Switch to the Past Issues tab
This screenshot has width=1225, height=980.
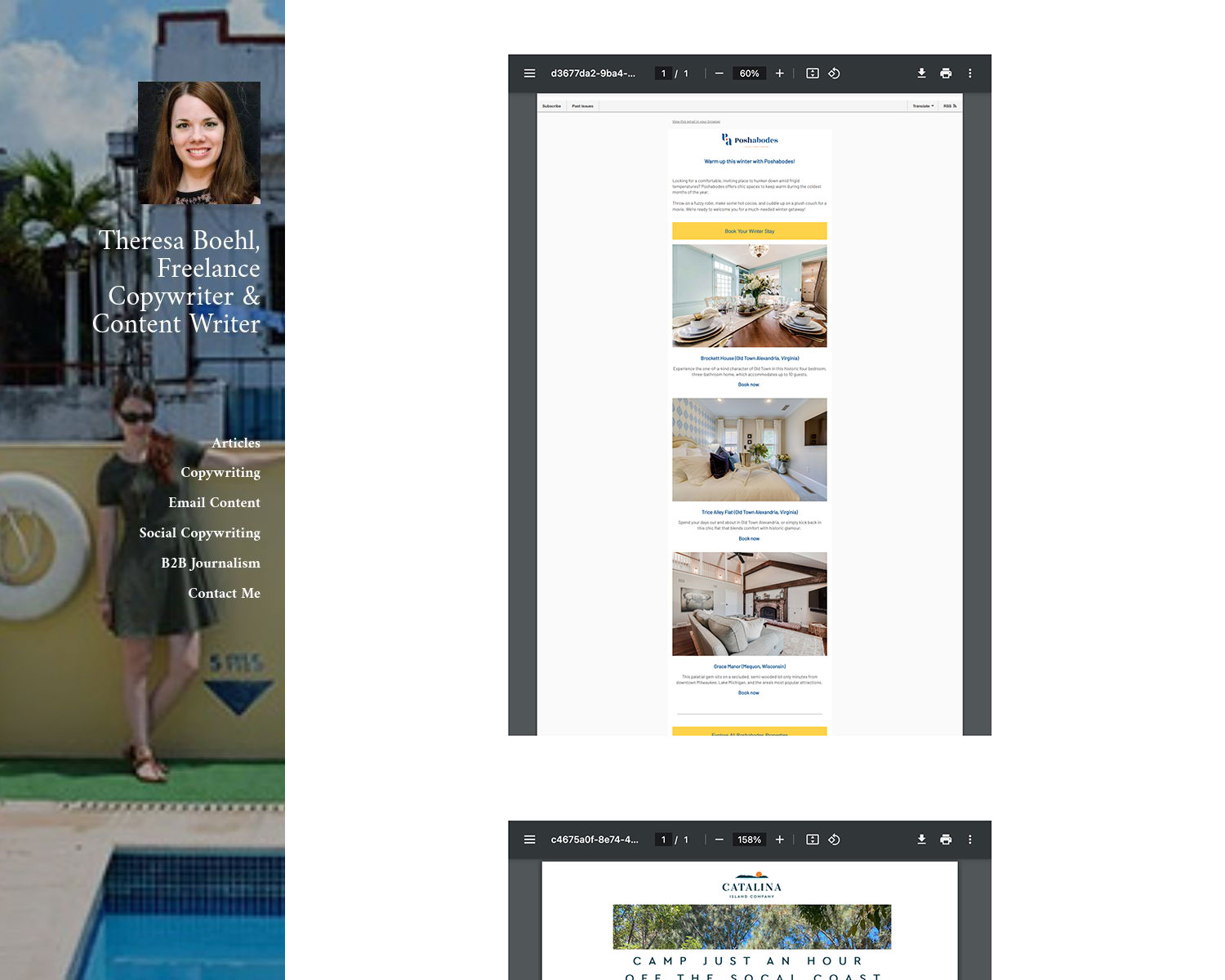(582, 105)
